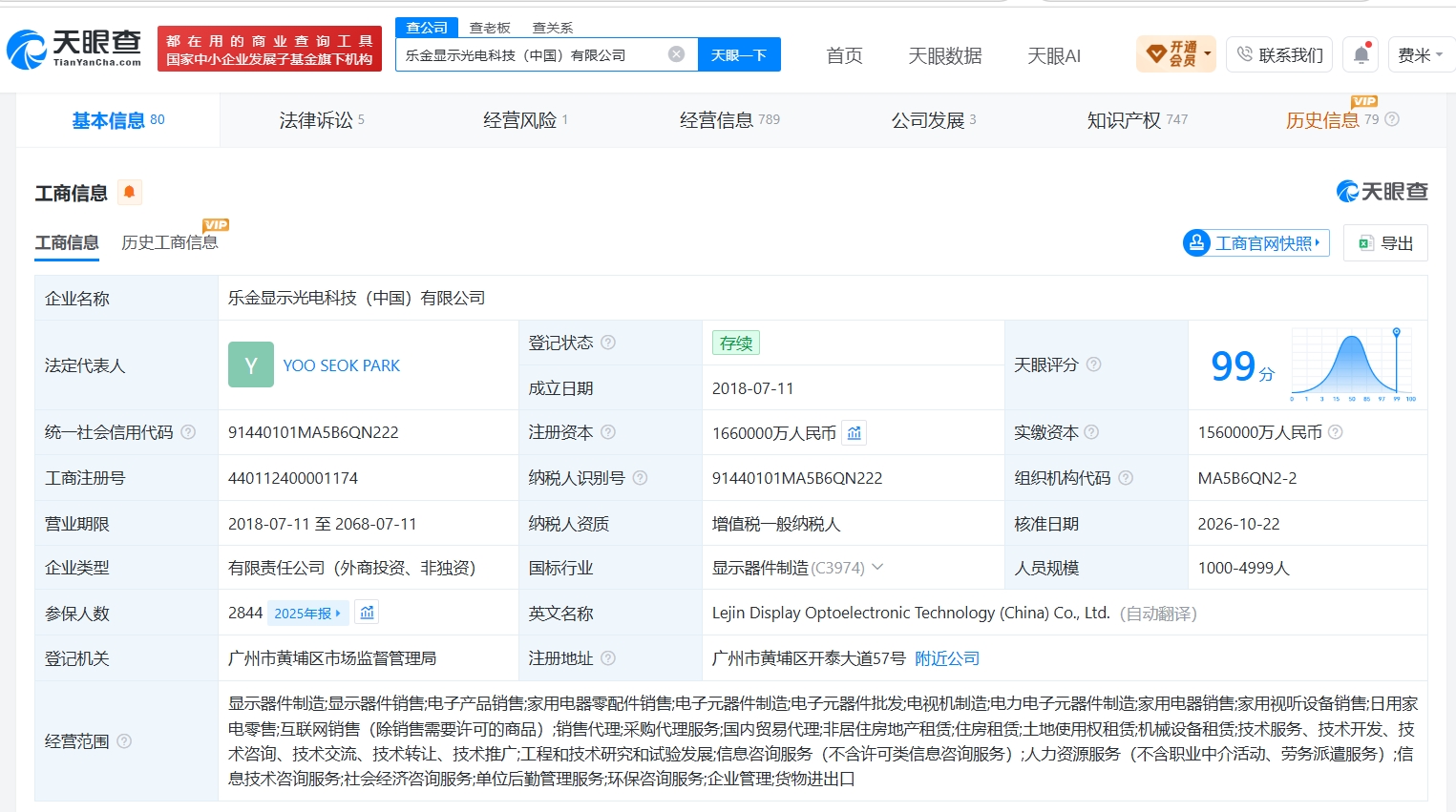Viewport: 1456px width, 812px height.
Task: Clear the company search field
Action: pyautogui.click(x=676, y=54)
